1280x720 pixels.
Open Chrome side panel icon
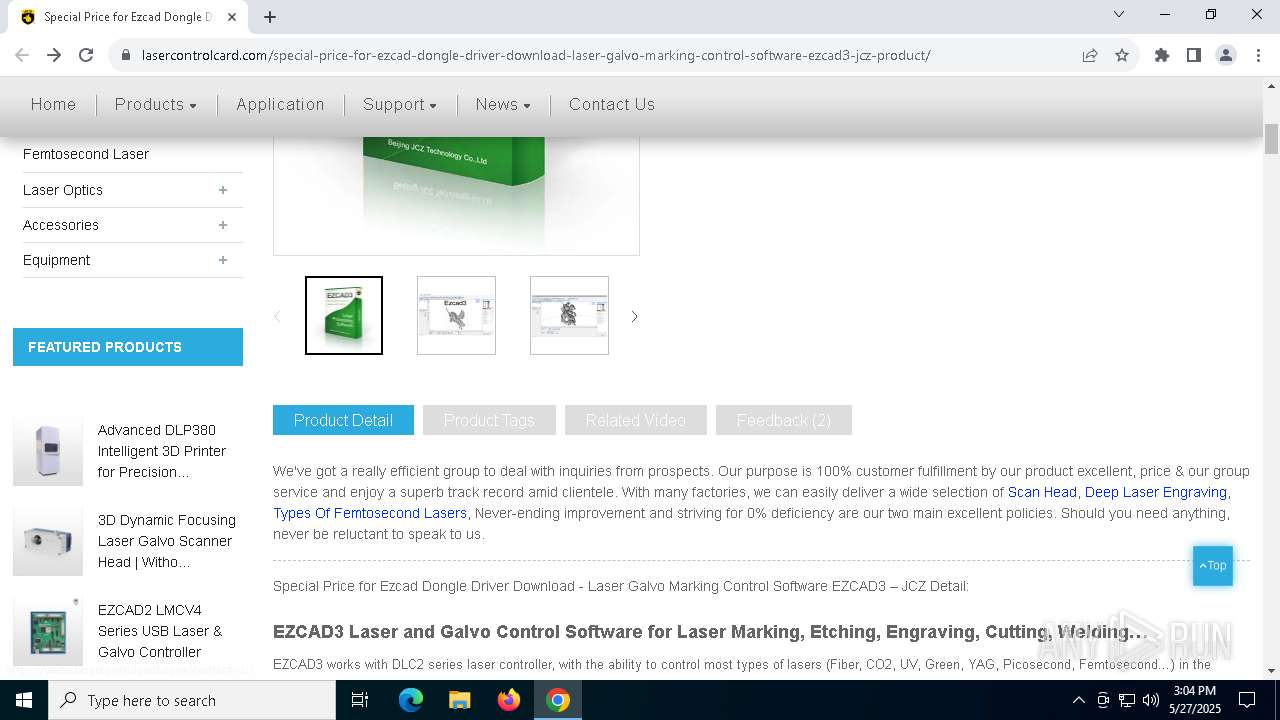tap(1194, 55)
